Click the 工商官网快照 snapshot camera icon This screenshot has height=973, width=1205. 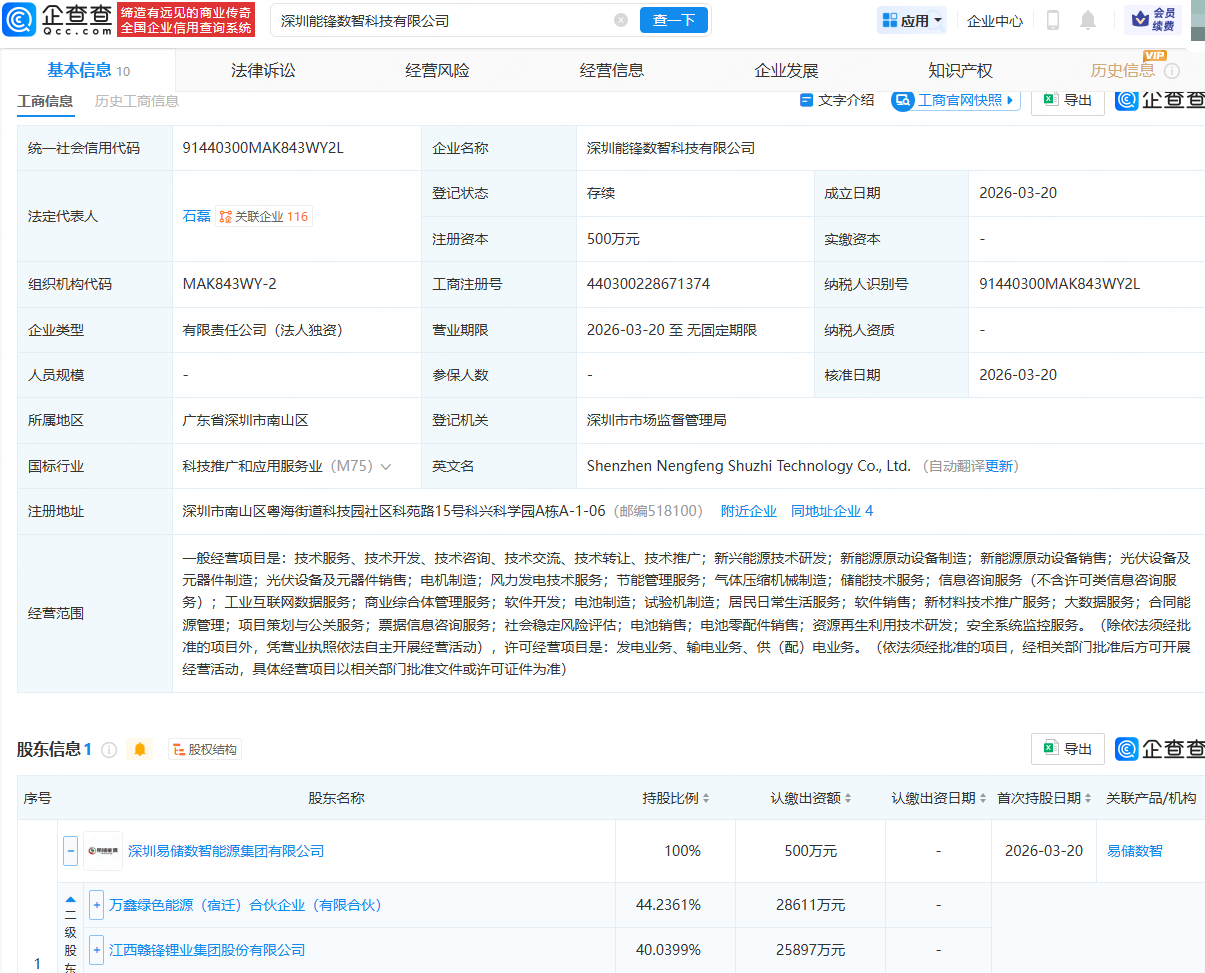(x=903, y=100)
